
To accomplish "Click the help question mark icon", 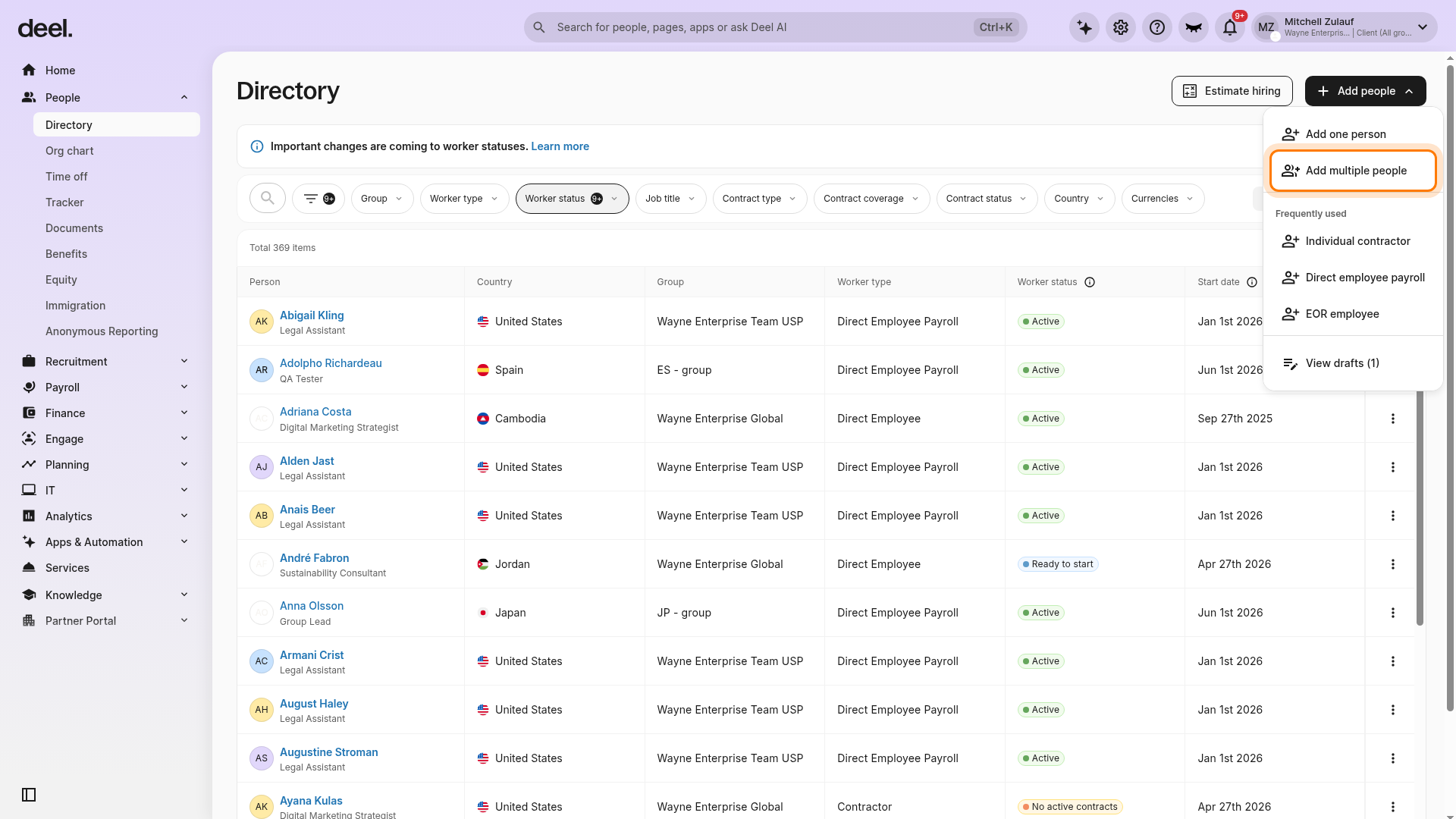I will (x=1157, y=27).
